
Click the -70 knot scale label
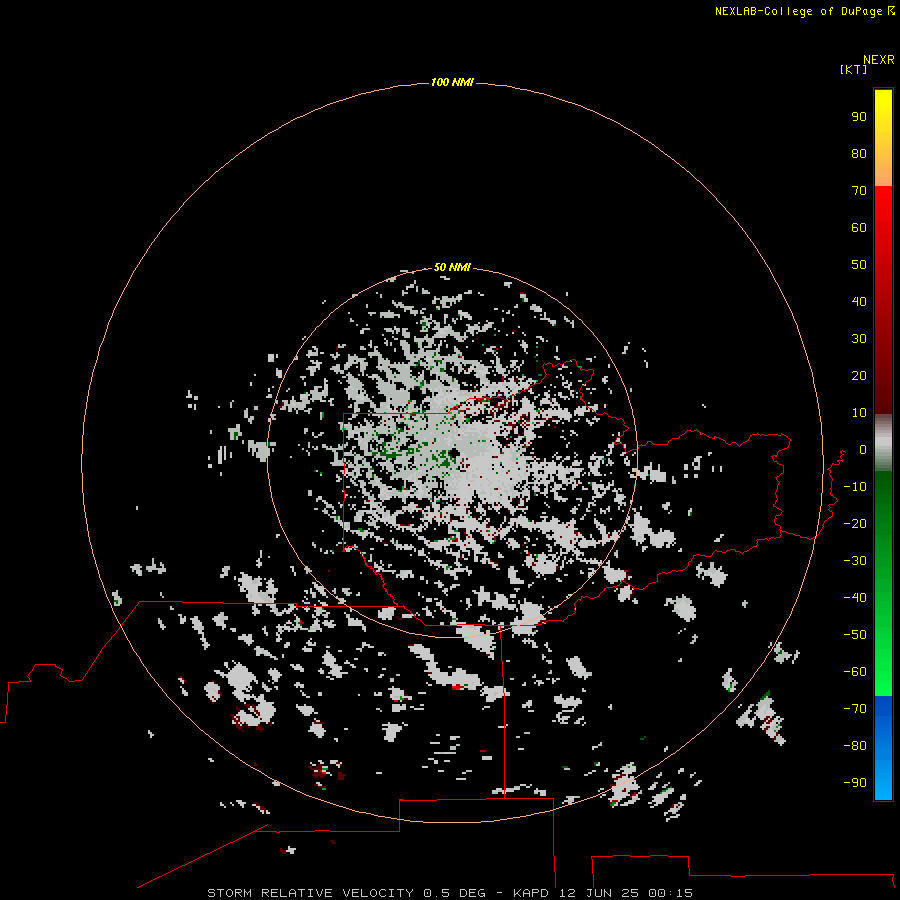point(855,709)
